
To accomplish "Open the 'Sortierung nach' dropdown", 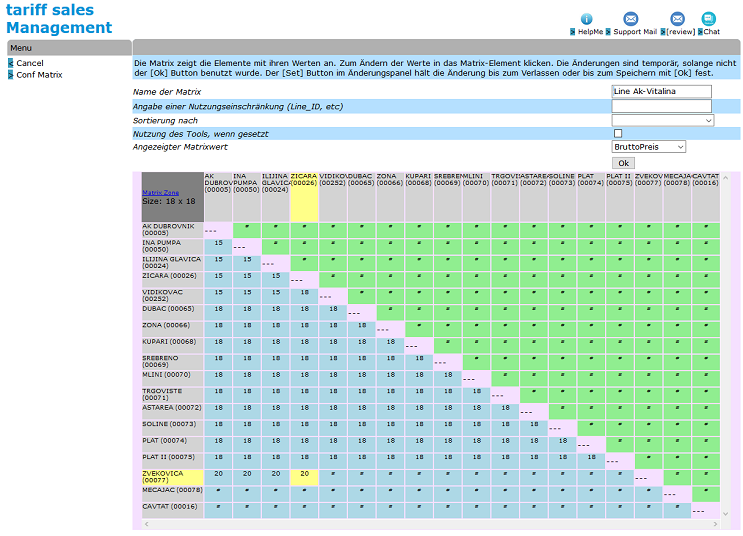I will [662, 120].
